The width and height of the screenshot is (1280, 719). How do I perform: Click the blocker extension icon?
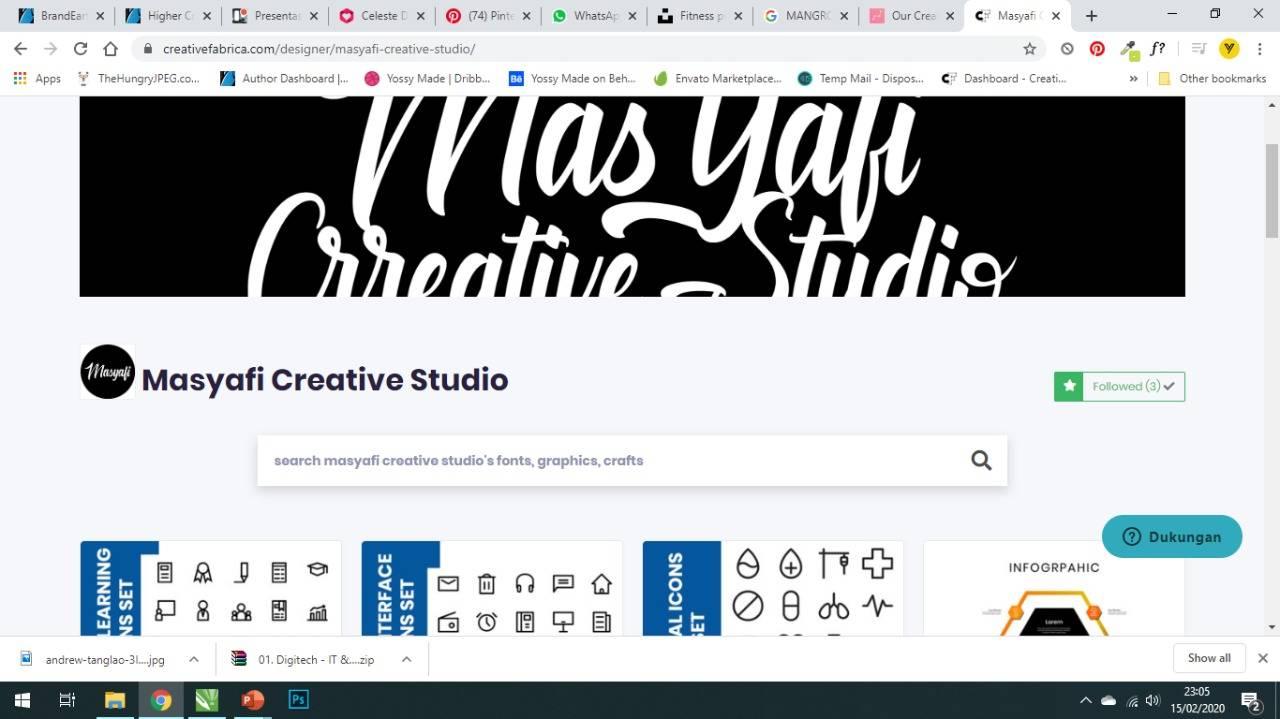pos(1067,48)
